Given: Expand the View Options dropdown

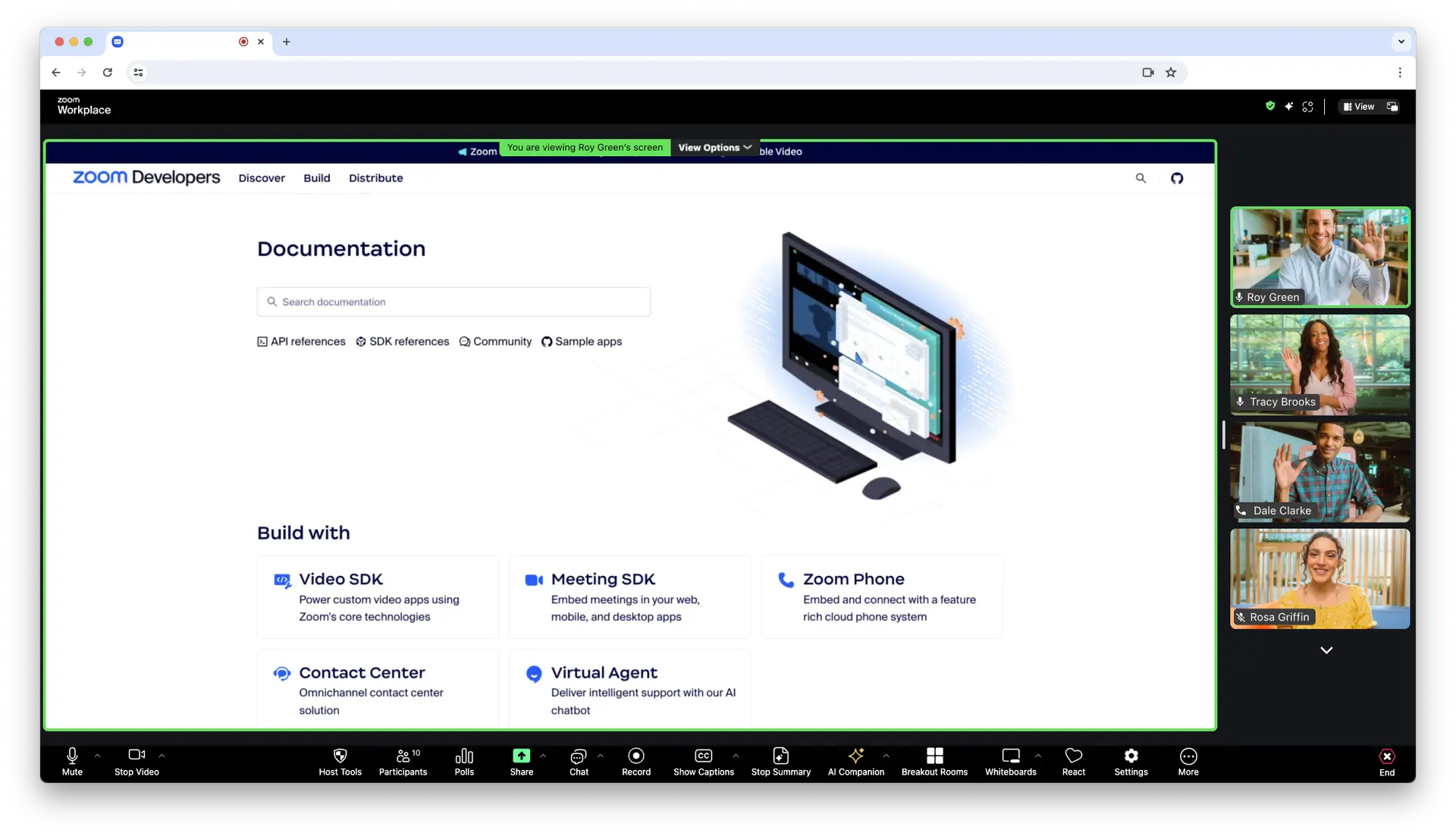Looking at the screenshot, I should pyautogui.click(x=714, y=148).
